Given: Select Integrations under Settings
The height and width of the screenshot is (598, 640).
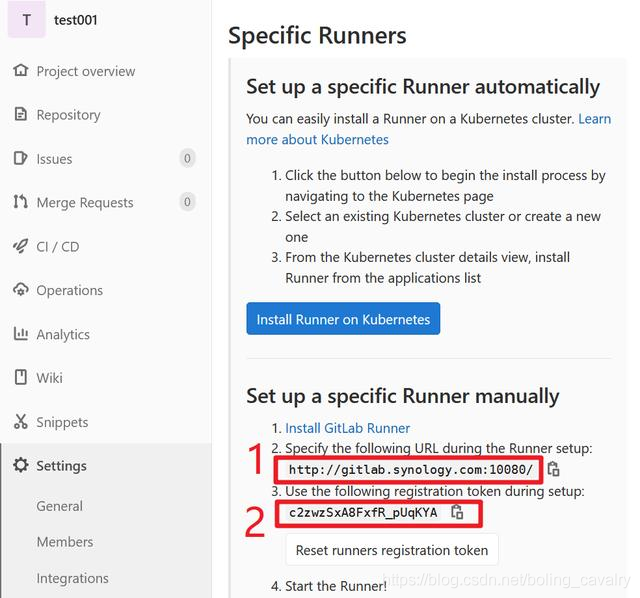Looking at the screenshot, I should [73, 578].
